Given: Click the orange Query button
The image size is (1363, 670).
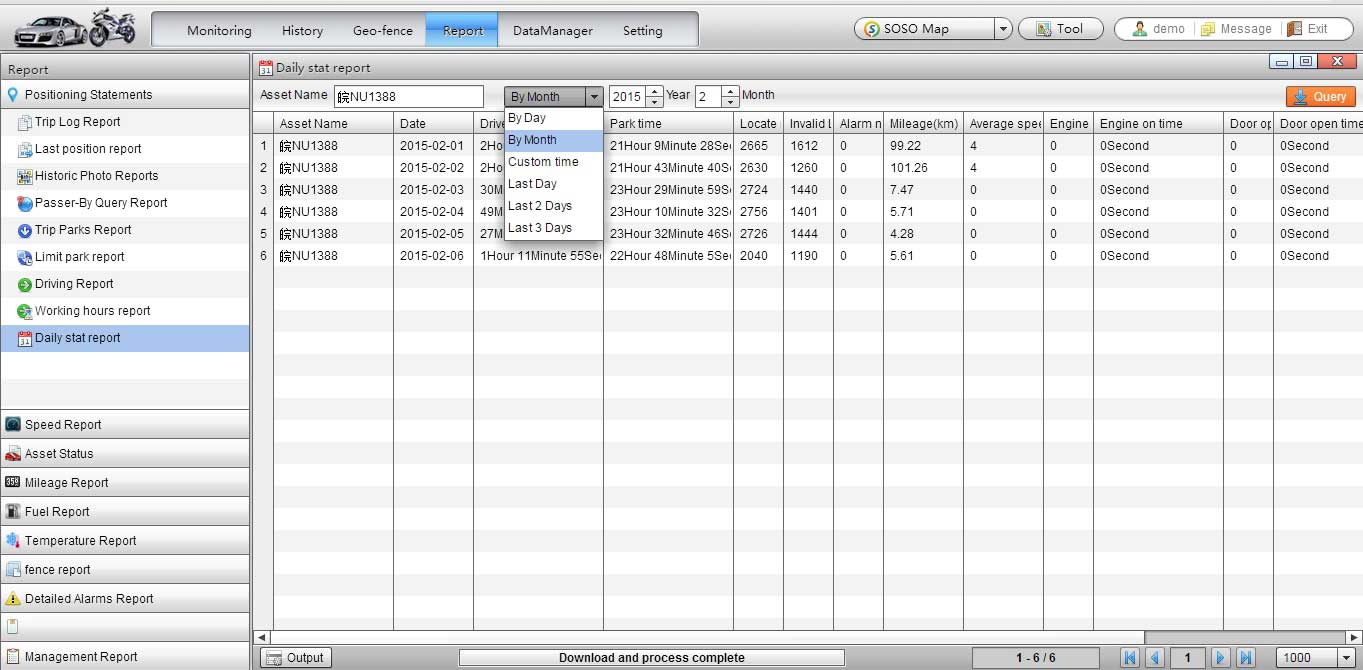Looking at the screenshot, I should (1320, 97).
